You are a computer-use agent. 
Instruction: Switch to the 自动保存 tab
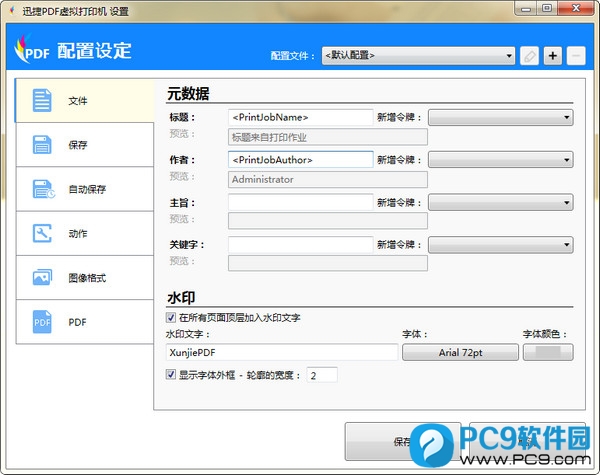(x=84, y=189)
